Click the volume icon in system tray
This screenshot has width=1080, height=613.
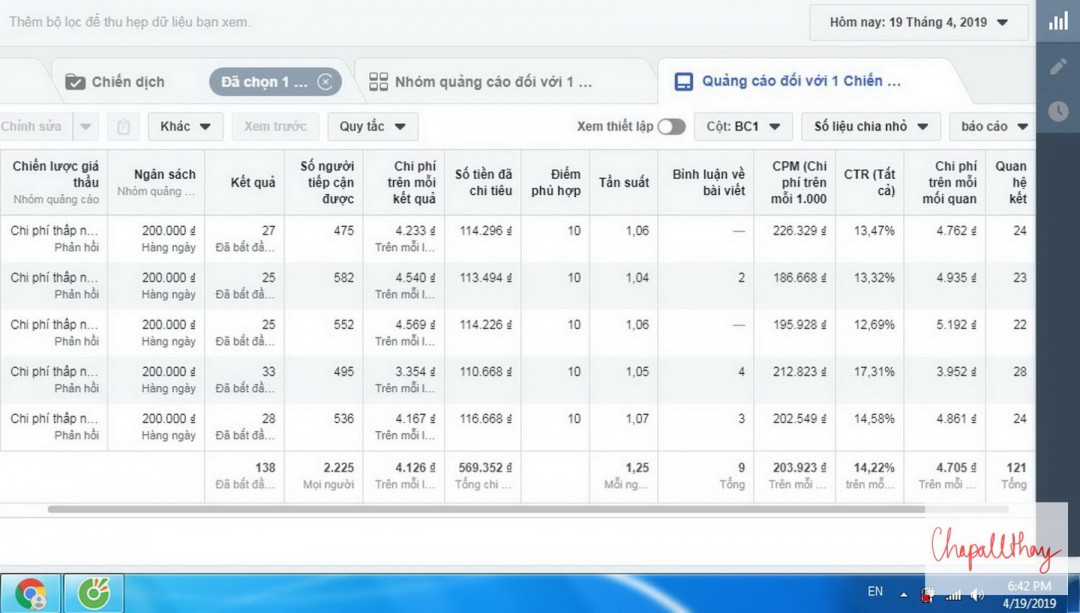click(977, 594)
